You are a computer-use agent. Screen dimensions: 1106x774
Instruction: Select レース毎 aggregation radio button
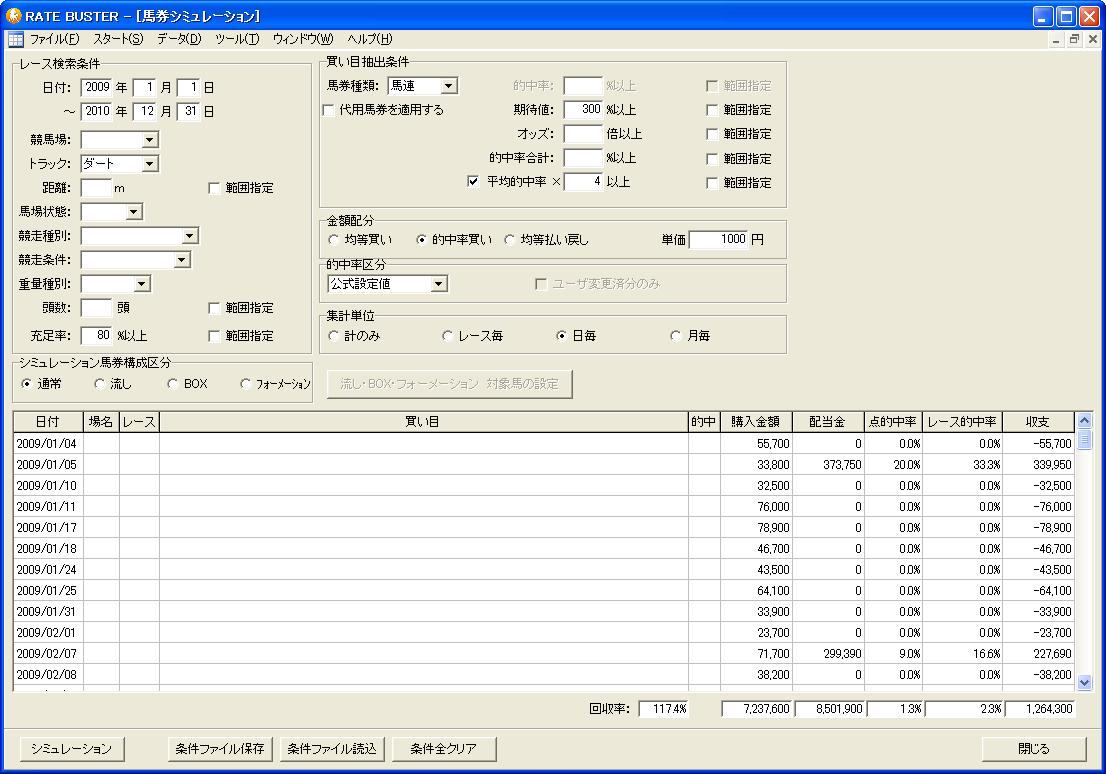pos(447,336)
